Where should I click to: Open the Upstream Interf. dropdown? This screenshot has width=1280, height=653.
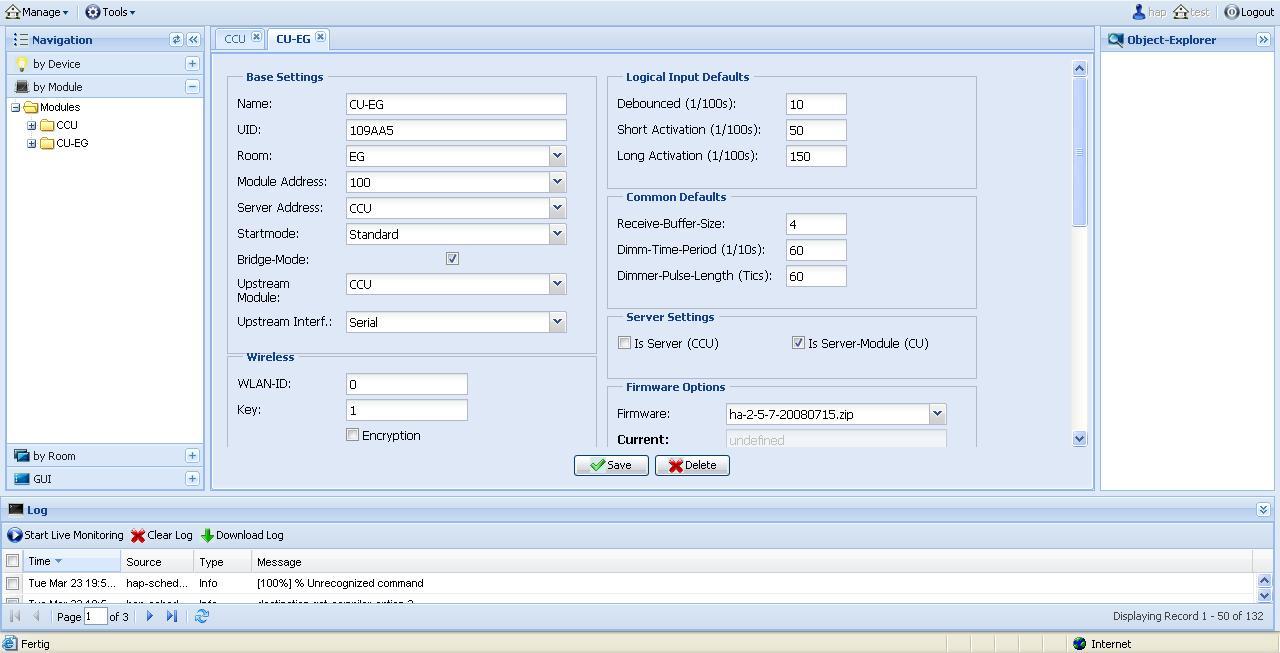(x=557, y=322)
